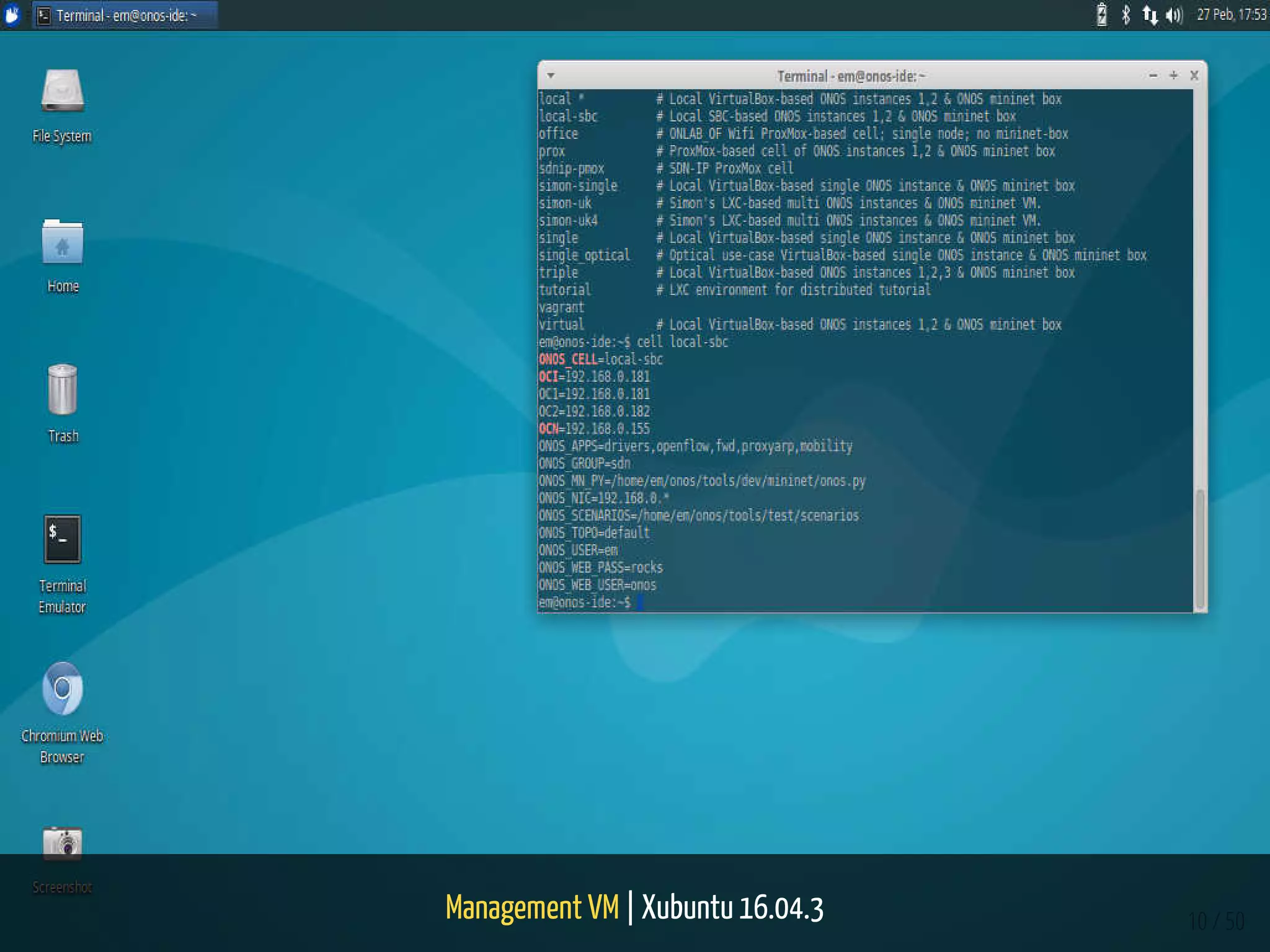
Task: Click the ONOS_APPS=drivers,openflow line
Action: coord(695,446)
